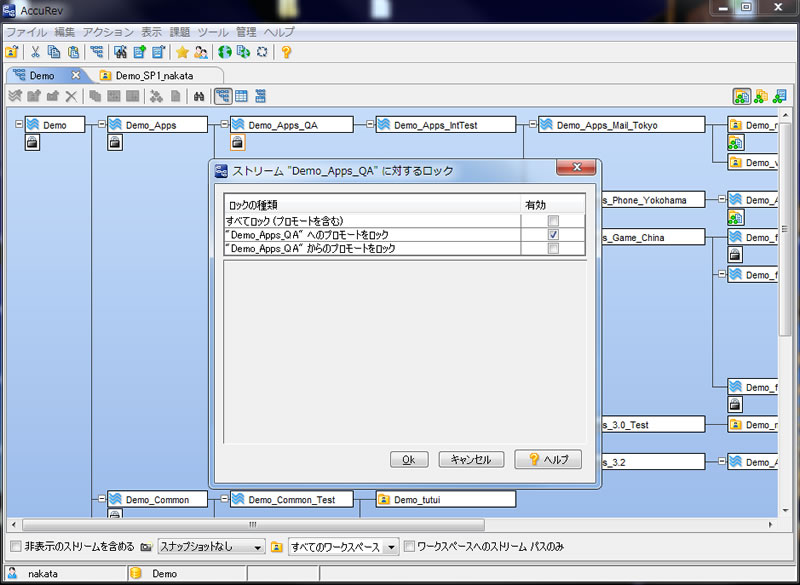Click the green globe icon
Image resolution: width=800 pixels, height=585 pixels.
point(224,52)
